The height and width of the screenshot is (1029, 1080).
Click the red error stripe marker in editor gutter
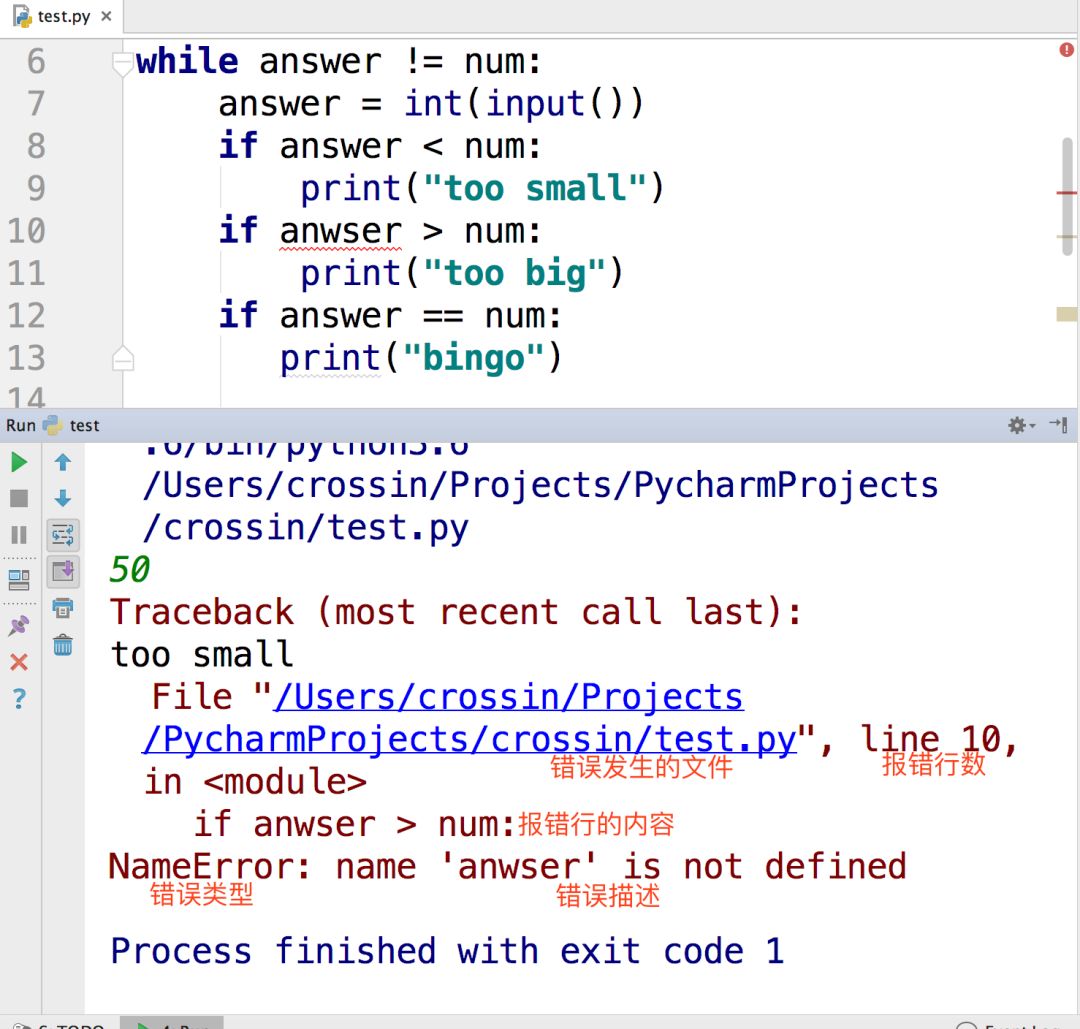point(1066,193)
